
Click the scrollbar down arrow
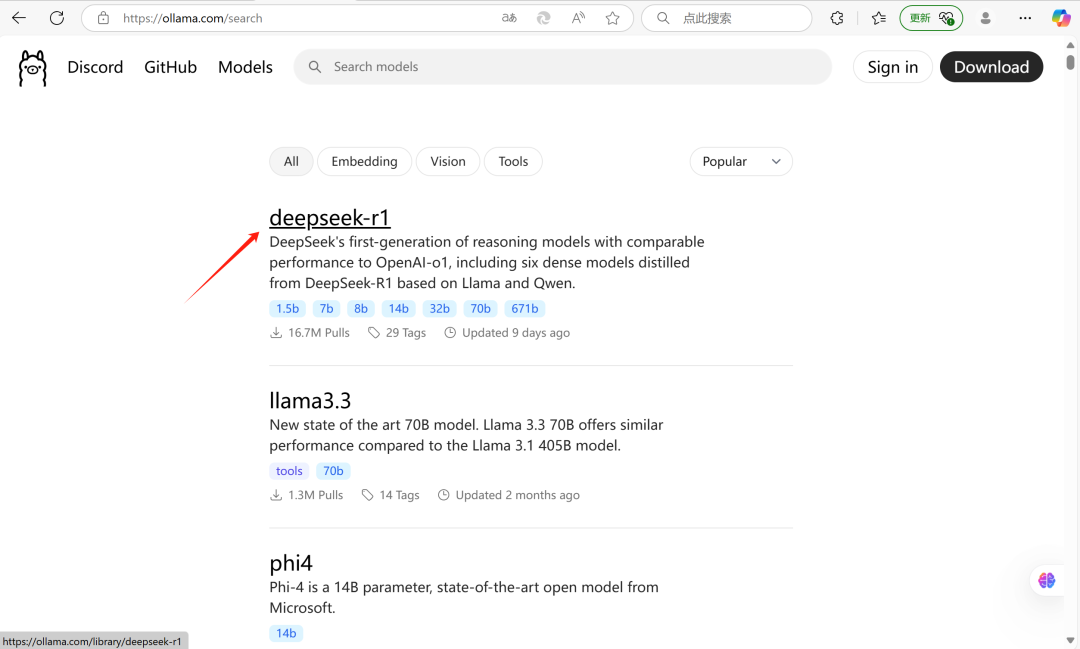[x=1070, y=641]
